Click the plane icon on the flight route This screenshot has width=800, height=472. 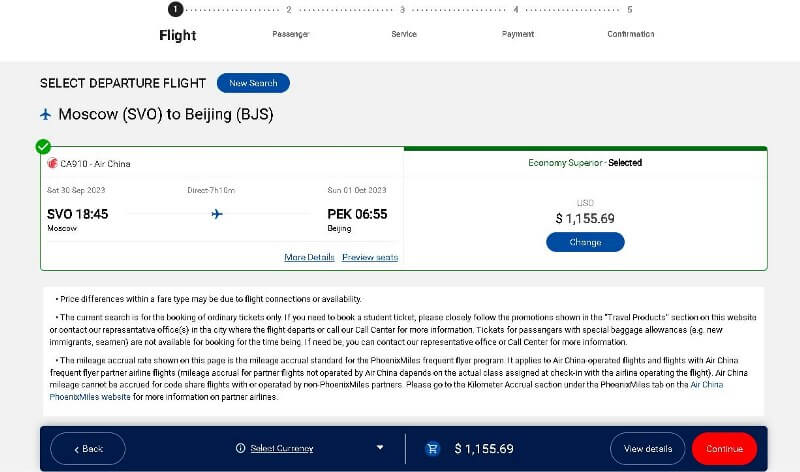[x=217, y=214]
